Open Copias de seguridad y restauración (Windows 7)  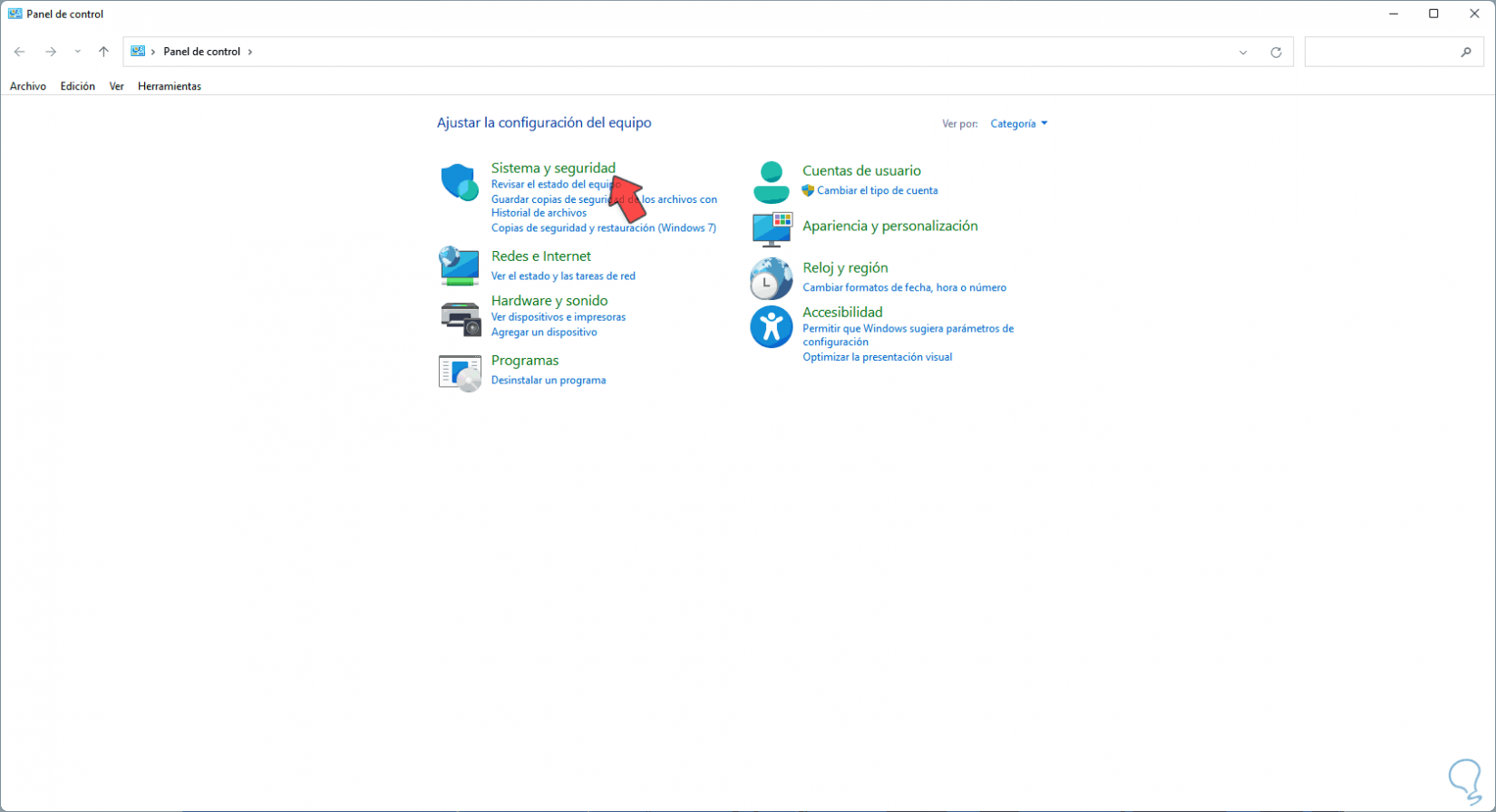604,227
